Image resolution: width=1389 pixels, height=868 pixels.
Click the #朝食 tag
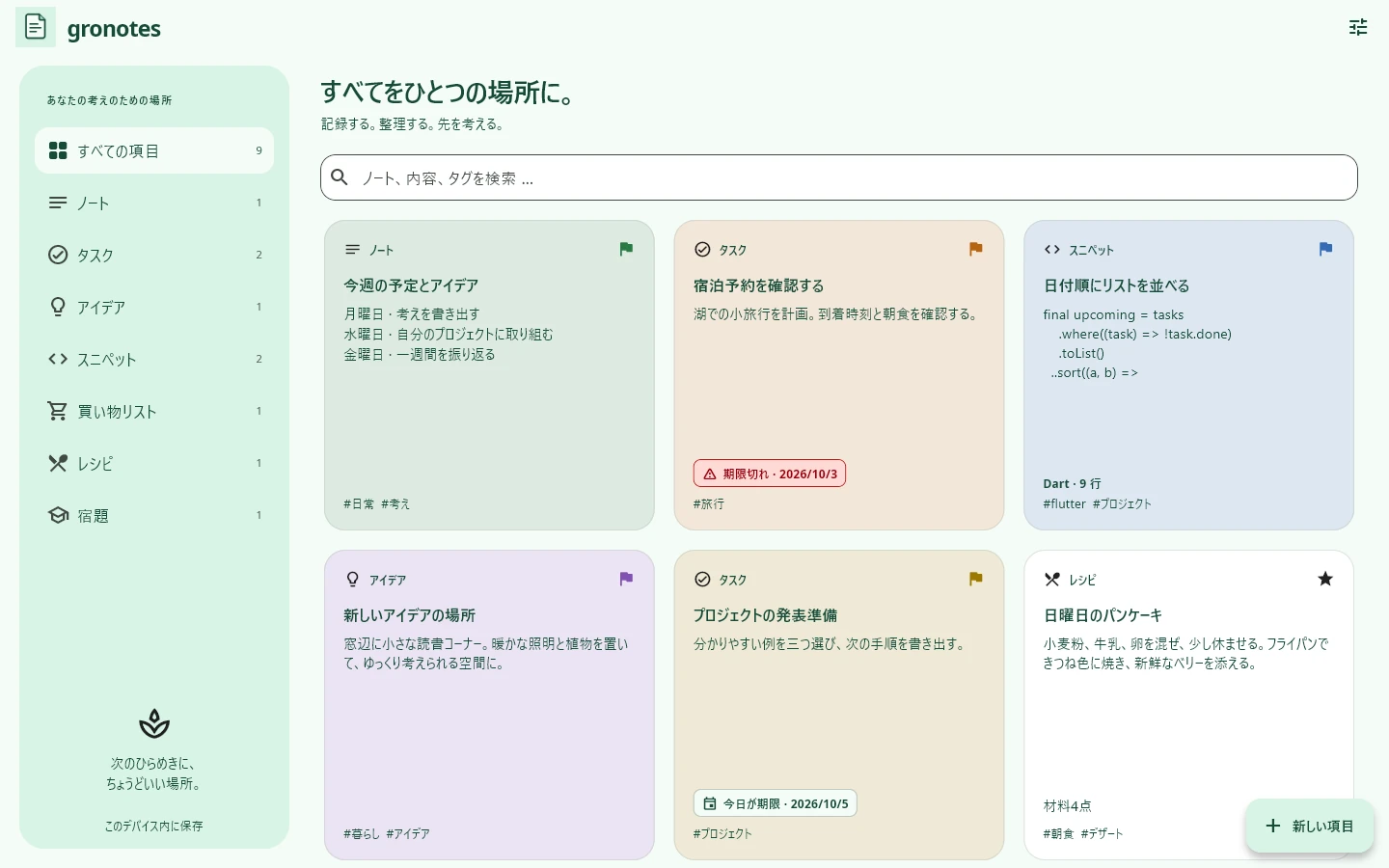1058,833
